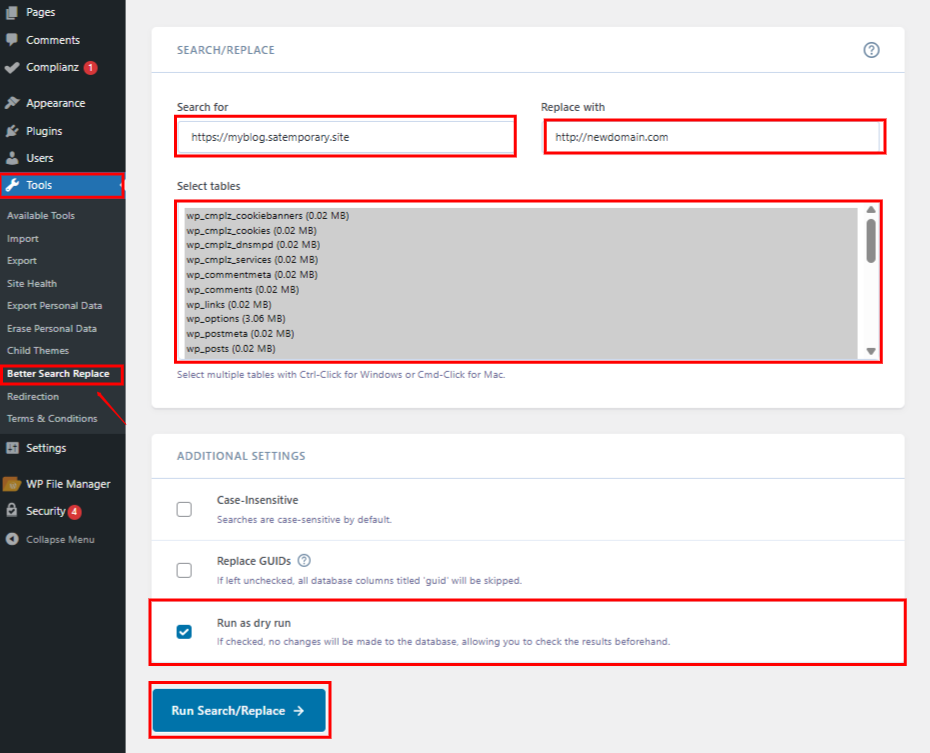Click the Tools wrench icon
This screenshot has width=930, height=753.
tap(12, 185)
